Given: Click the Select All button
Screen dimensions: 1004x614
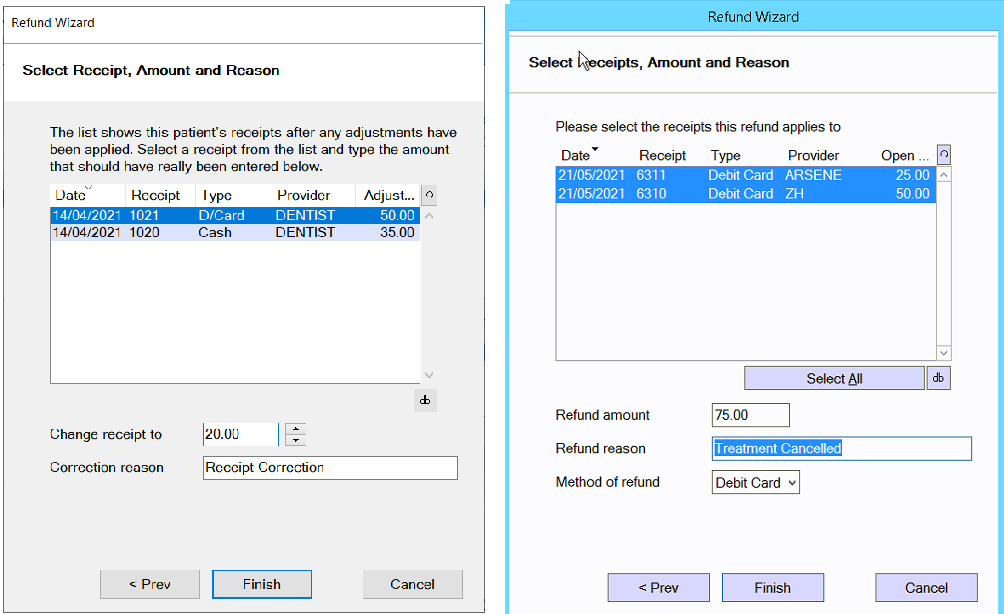Looking at the screenshot, I should (834, 378).
